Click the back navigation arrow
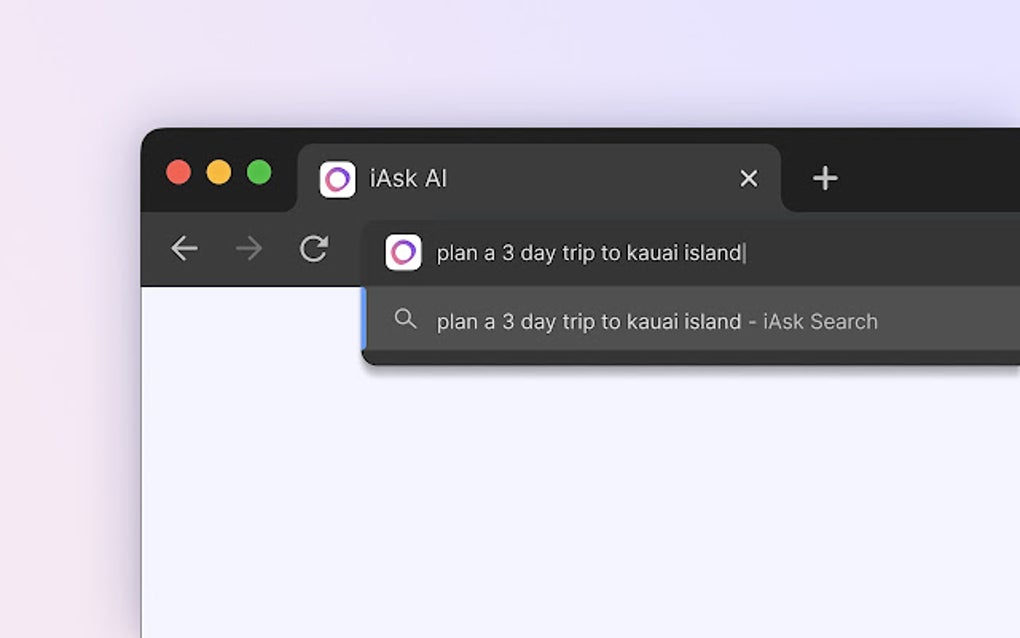 click(x=184, y=249)
